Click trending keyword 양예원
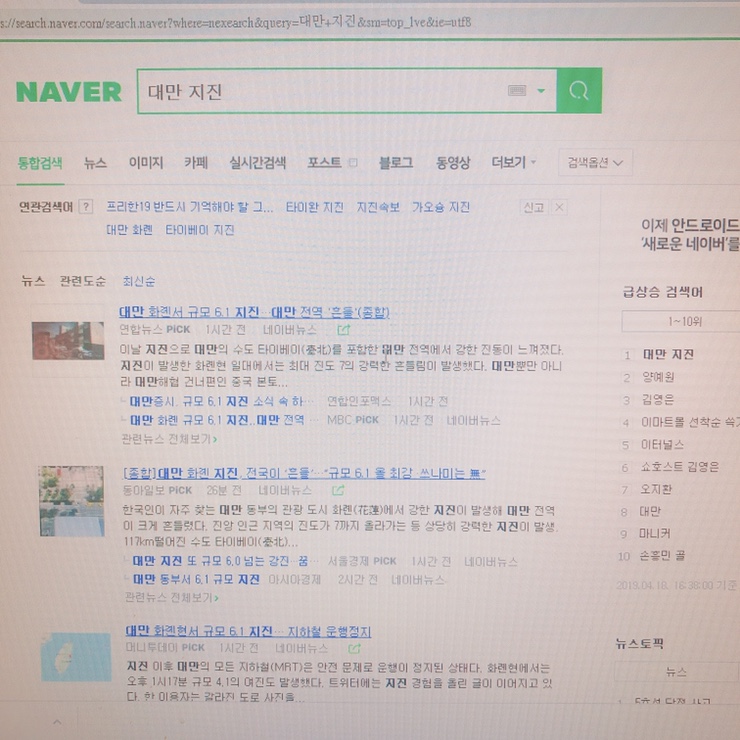 658,377
